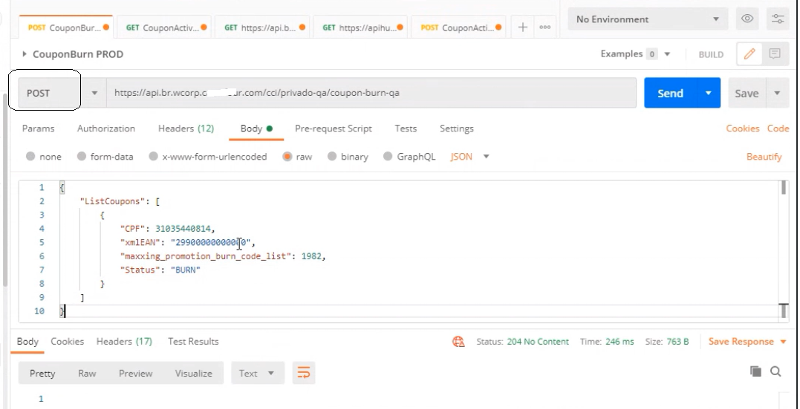Viewport: 800px width, 409px height.
Task: Expand the CouponBurn PROD request name
Action: (x=24, y=54)
